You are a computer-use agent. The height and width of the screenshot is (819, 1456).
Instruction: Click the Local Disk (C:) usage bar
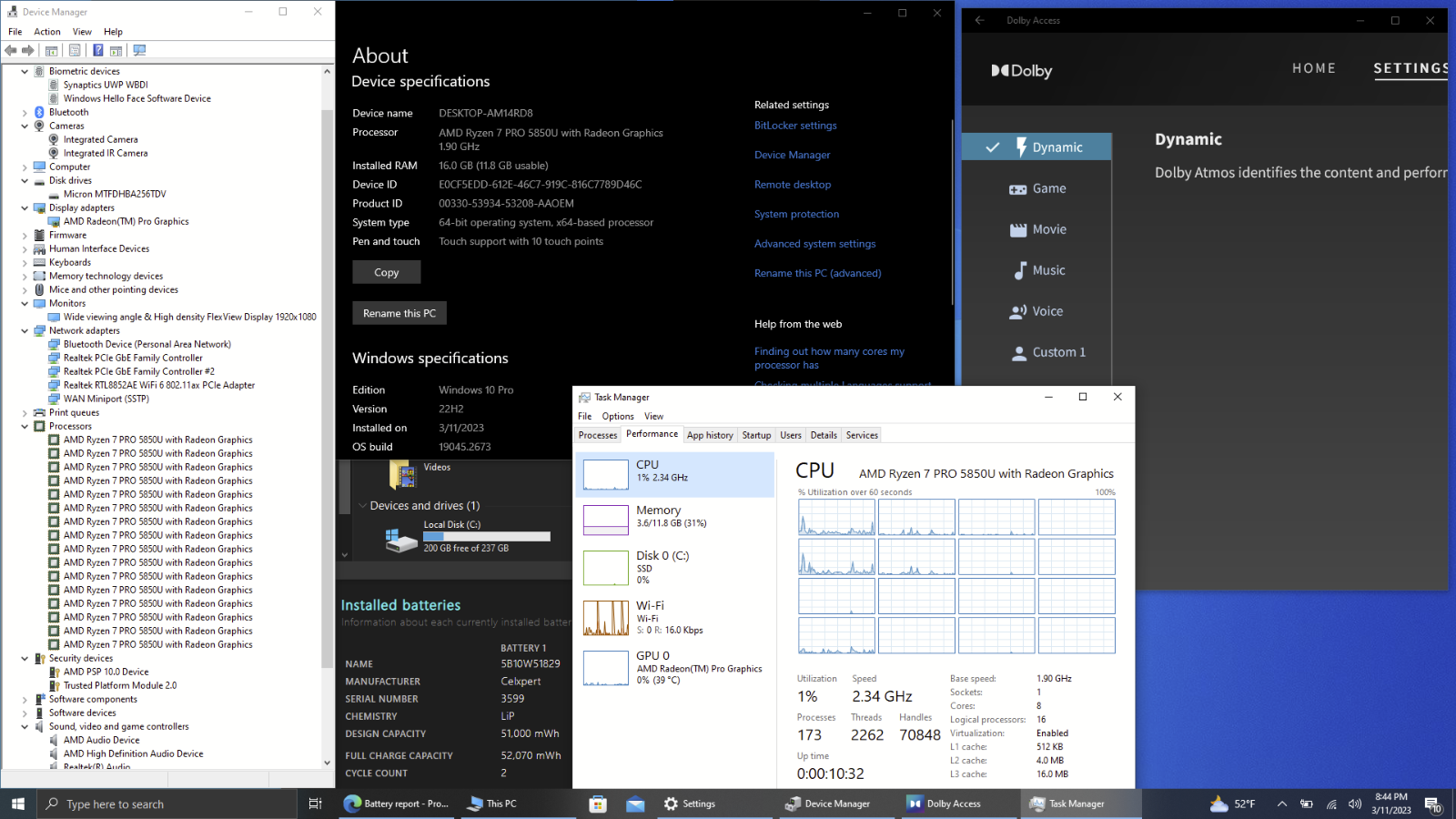(x=487, y=536)
